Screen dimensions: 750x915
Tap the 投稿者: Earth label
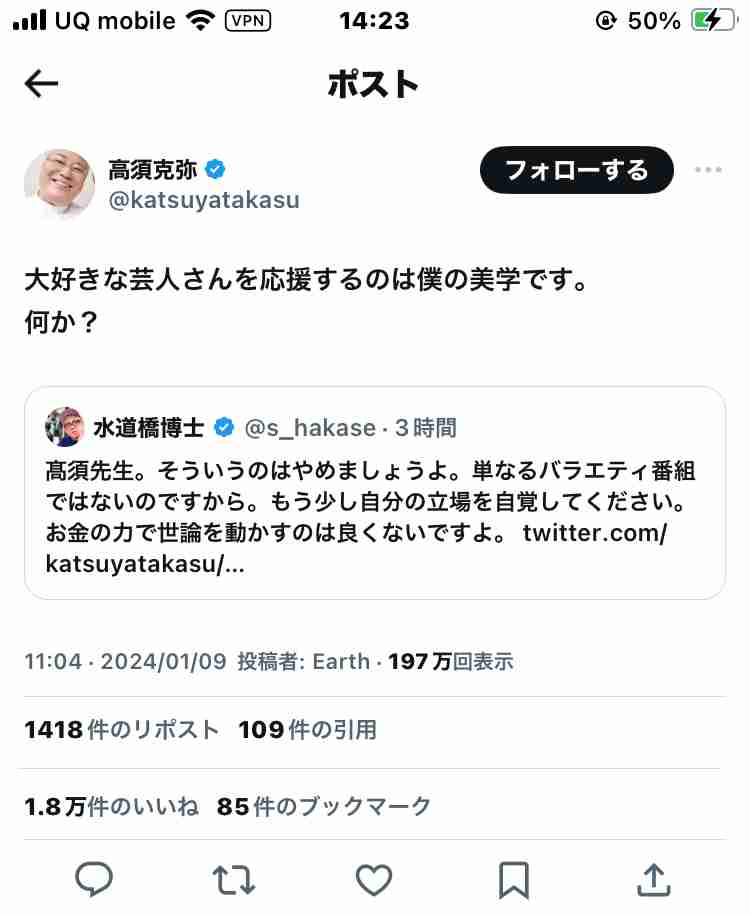click(304, 662)
